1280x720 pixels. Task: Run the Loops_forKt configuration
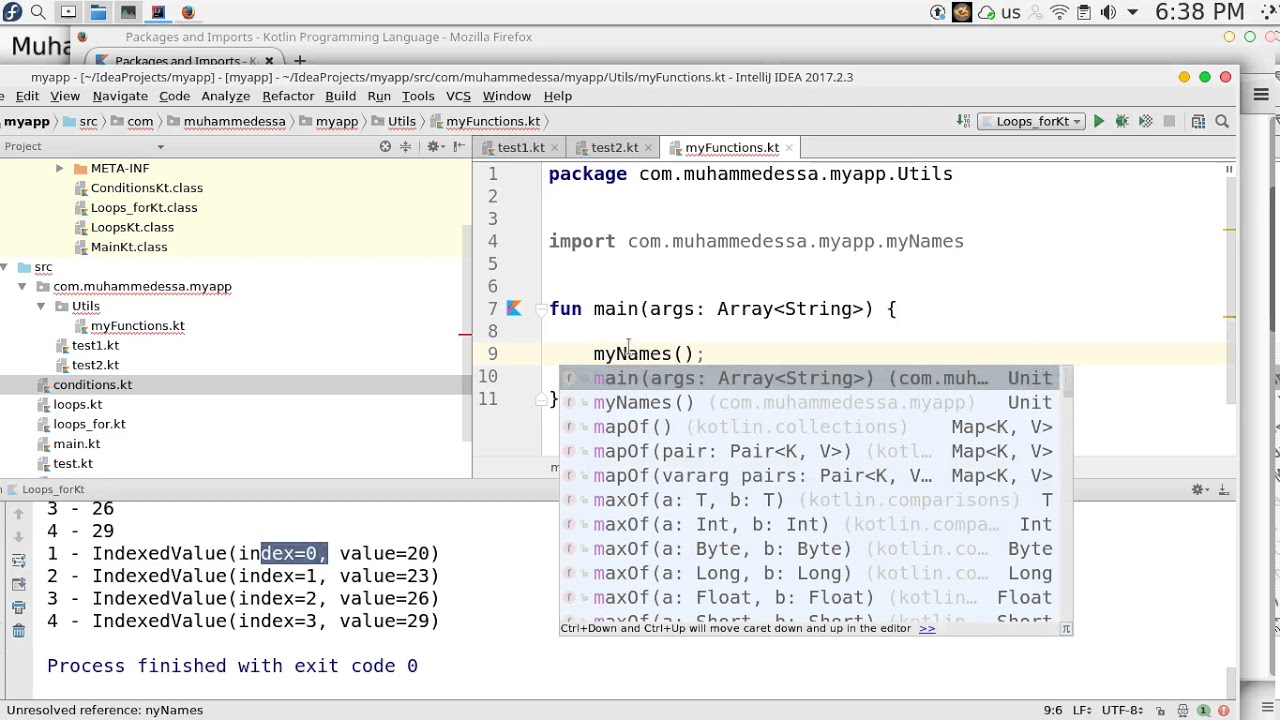[1098, 121]
